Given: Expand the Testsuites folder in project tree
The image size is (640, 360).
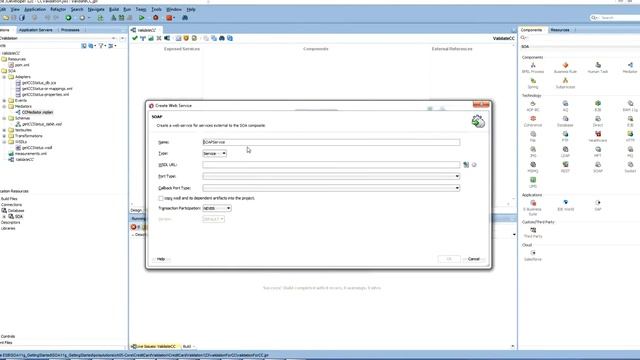Looking at the screenshot, I should [4, 130].
